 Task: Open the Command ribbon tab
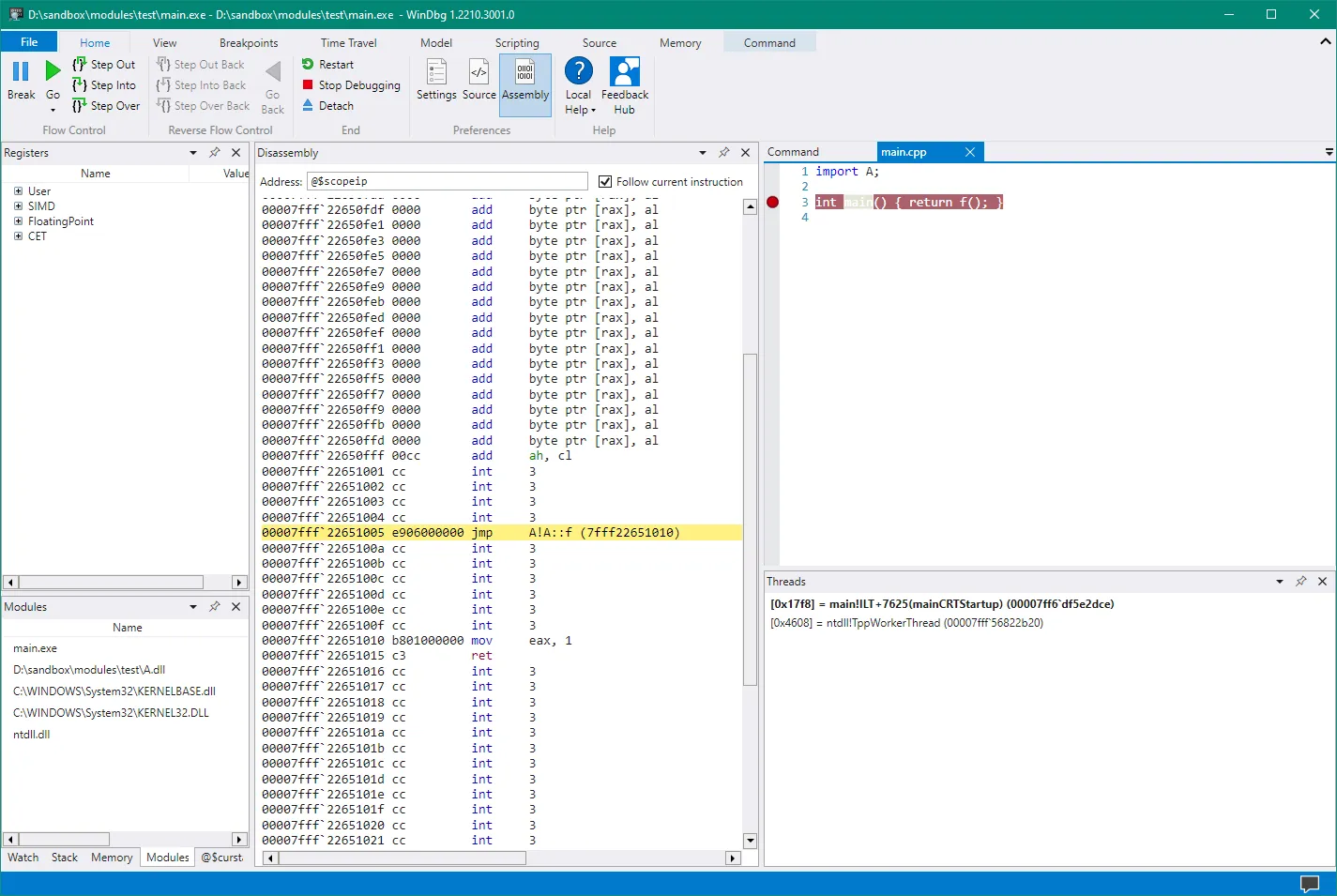[769, 43]
